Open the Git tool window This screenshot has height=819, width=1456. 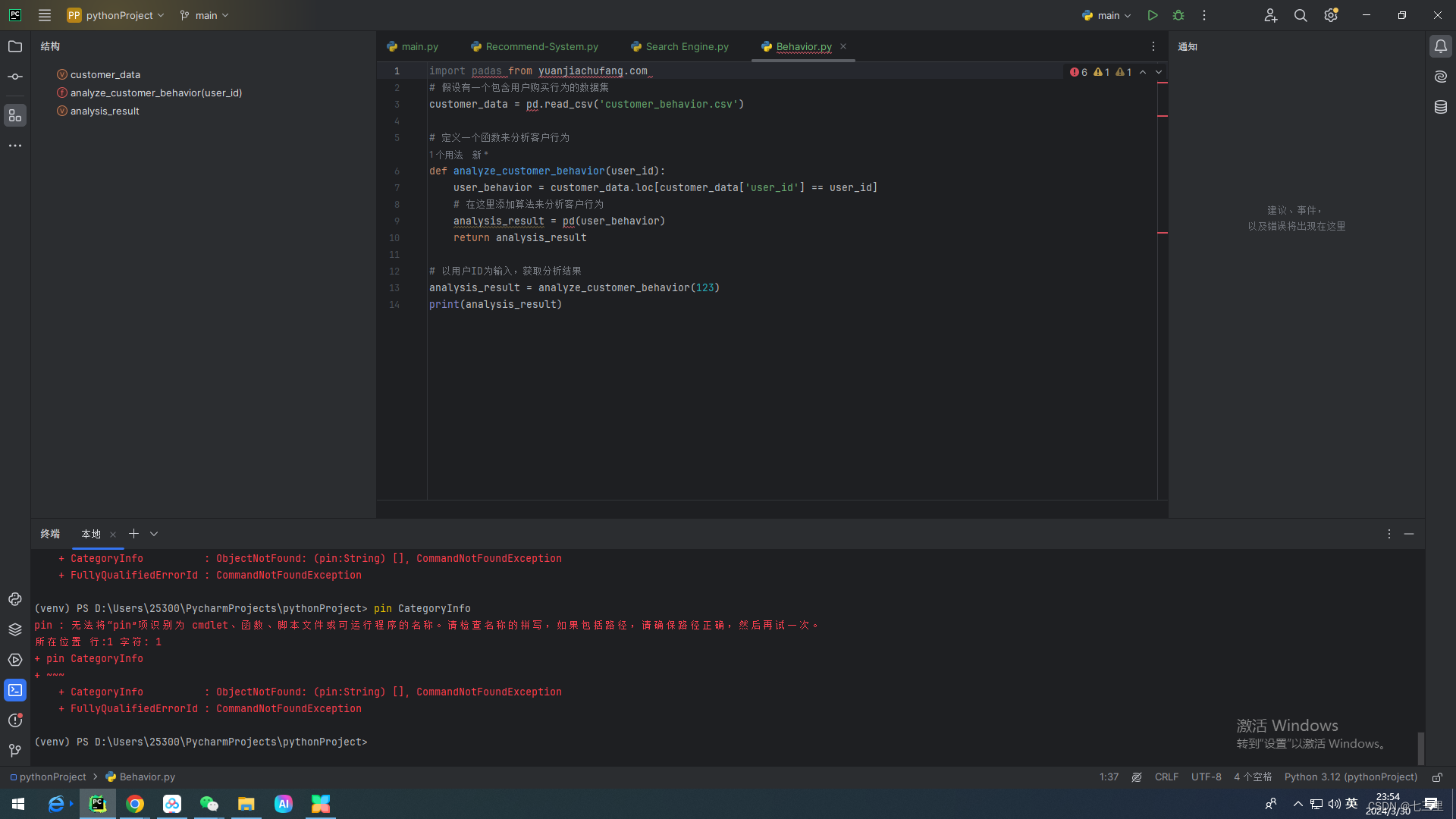(15, 750)
